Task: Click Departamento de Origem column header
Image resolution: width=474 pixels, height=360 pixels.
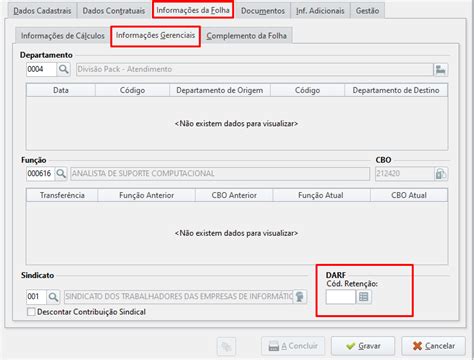Action: click(220, 90)
